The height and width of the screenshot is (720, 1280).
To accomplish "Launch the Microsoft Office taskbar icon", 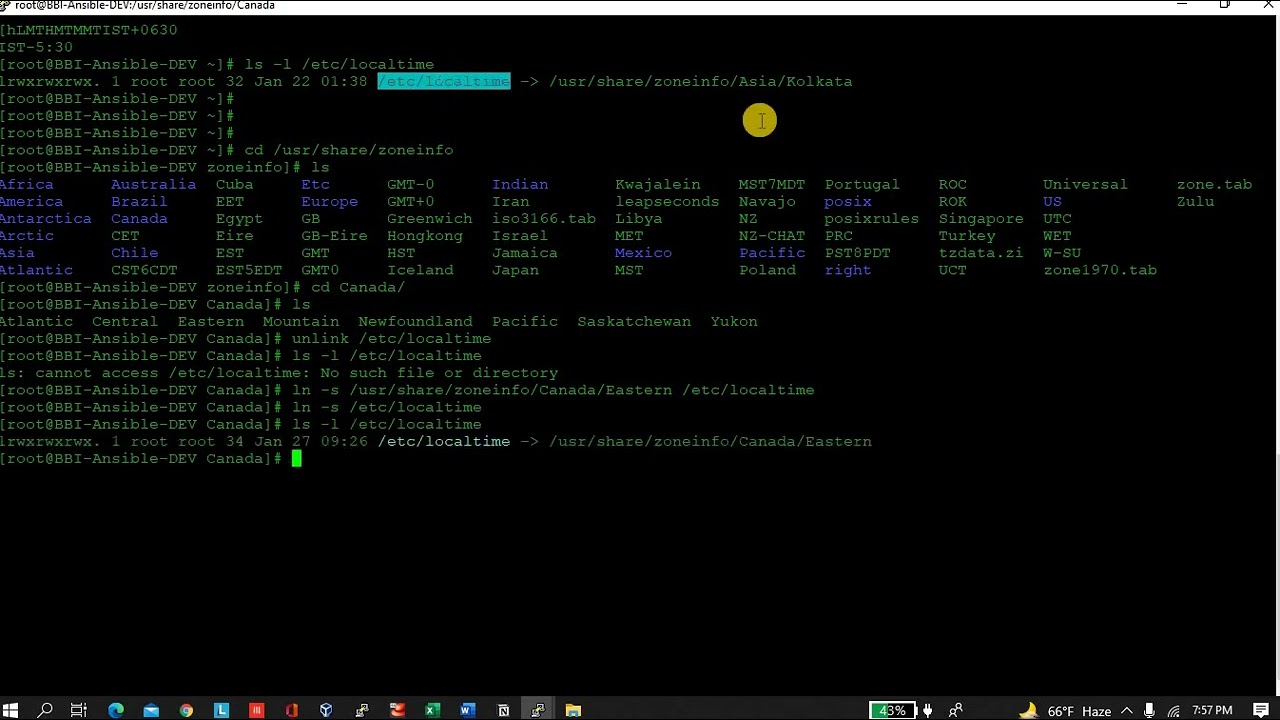I will coord(291,710).
